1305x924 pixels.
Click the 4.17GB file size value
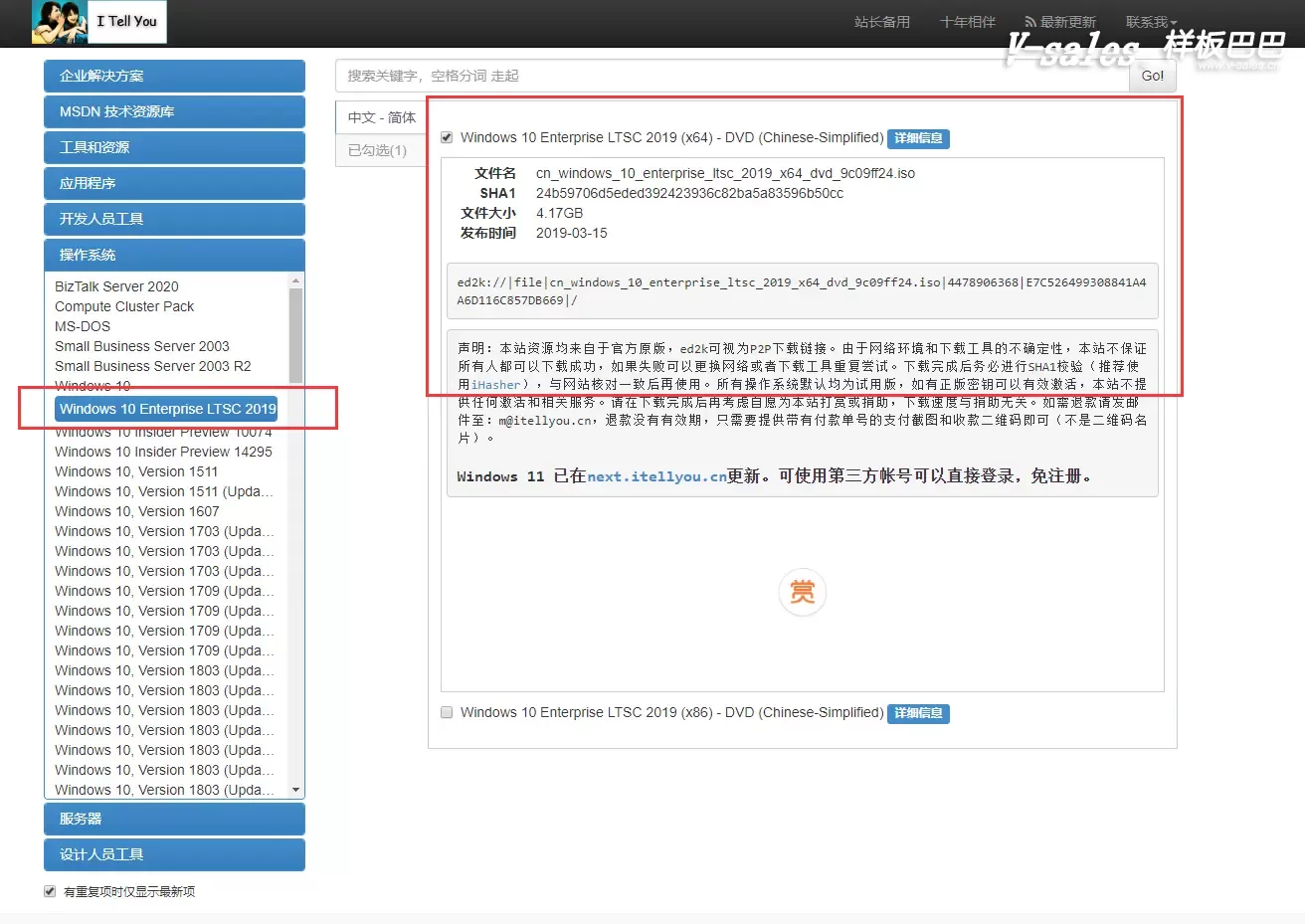559,213
